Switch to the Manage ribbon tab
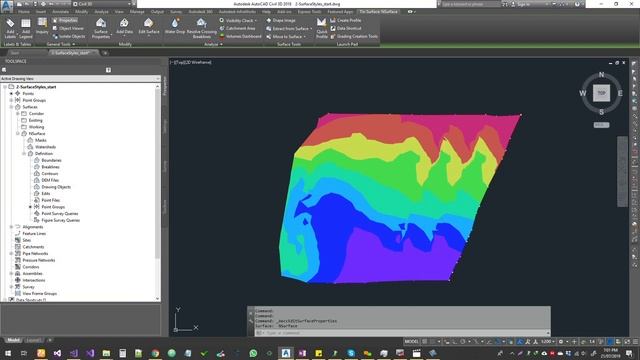 pyautogui.click(x=137, y=12)
